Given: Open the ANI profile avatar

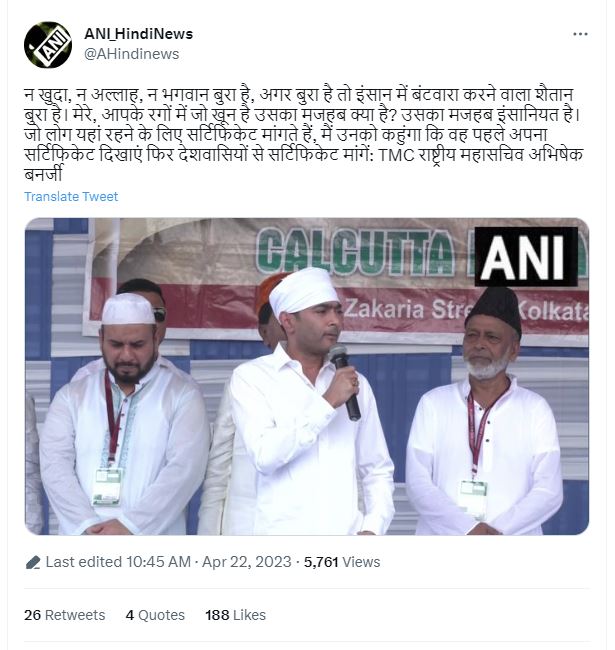Looking at the screenshot, I should (x=48, y=44).
